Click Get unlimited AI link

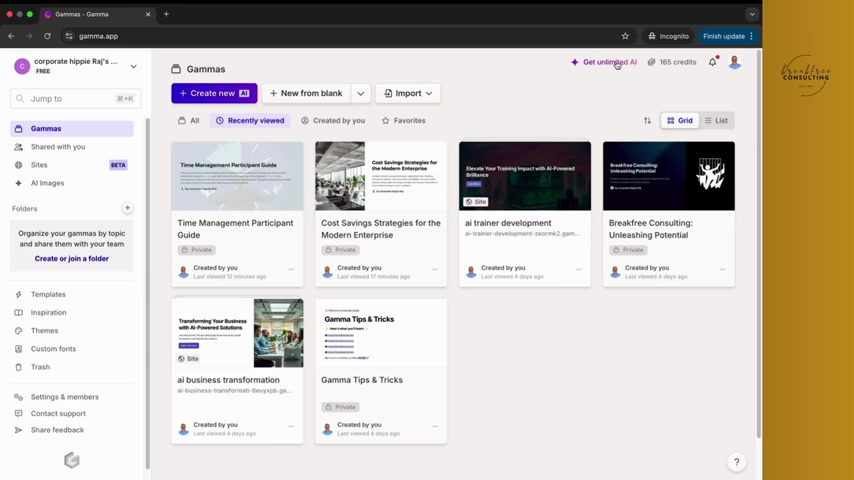click(604, 62)
